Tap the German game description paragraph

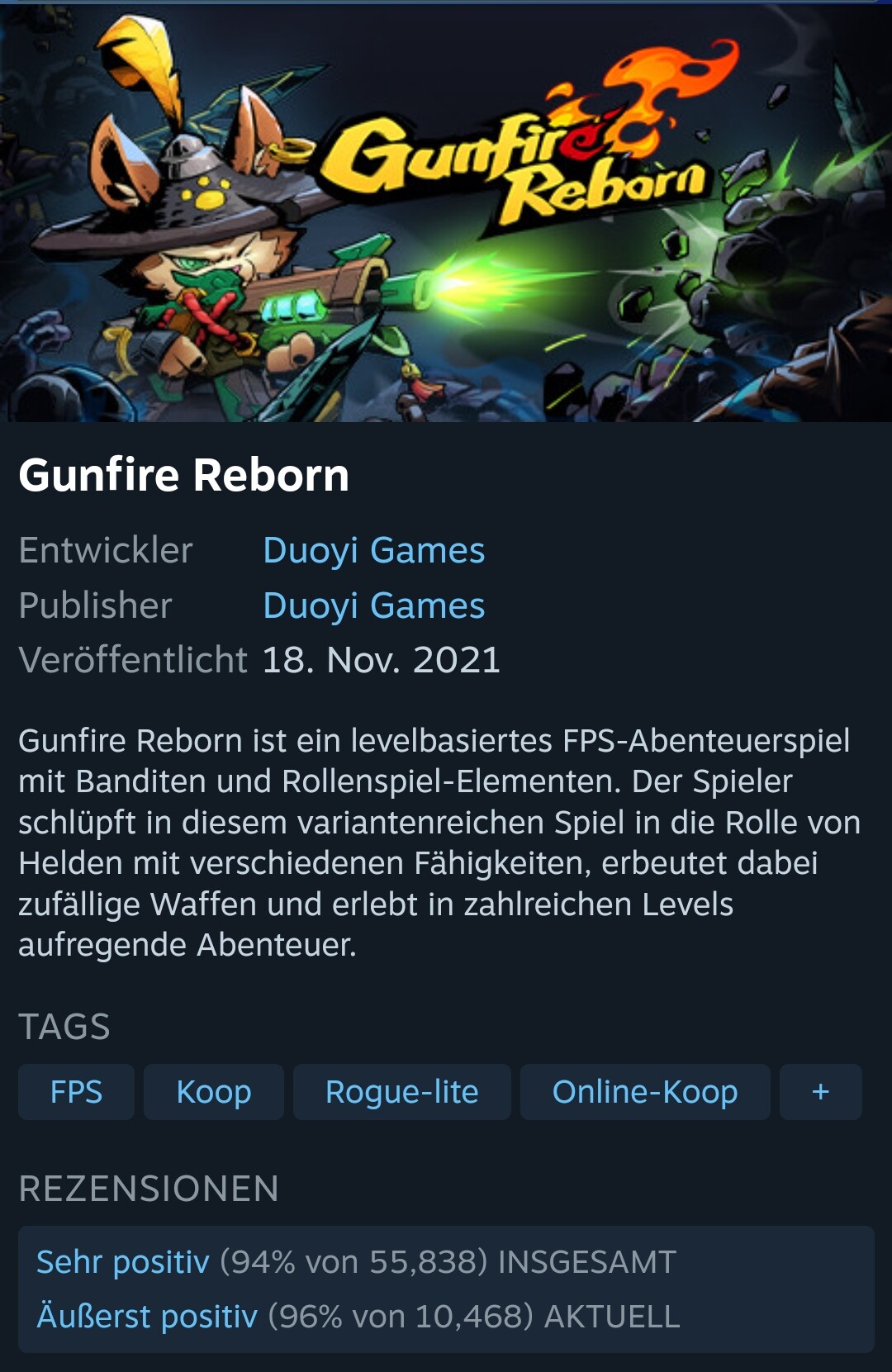coord(439,843)
